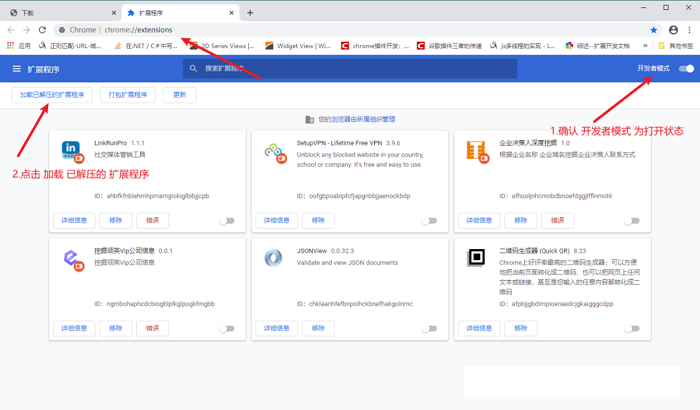Click the LinkRunPro extension icon
The image size is (700, 410).
(72, 151)
